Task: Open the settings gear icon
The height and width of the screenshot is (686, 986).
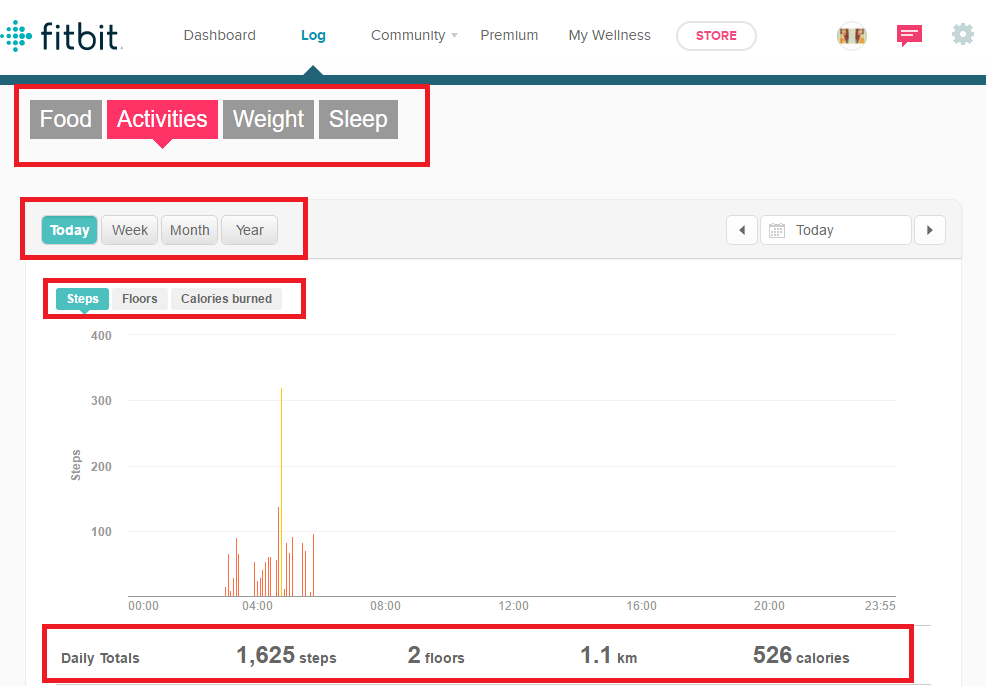Action: tap(962, 35)
